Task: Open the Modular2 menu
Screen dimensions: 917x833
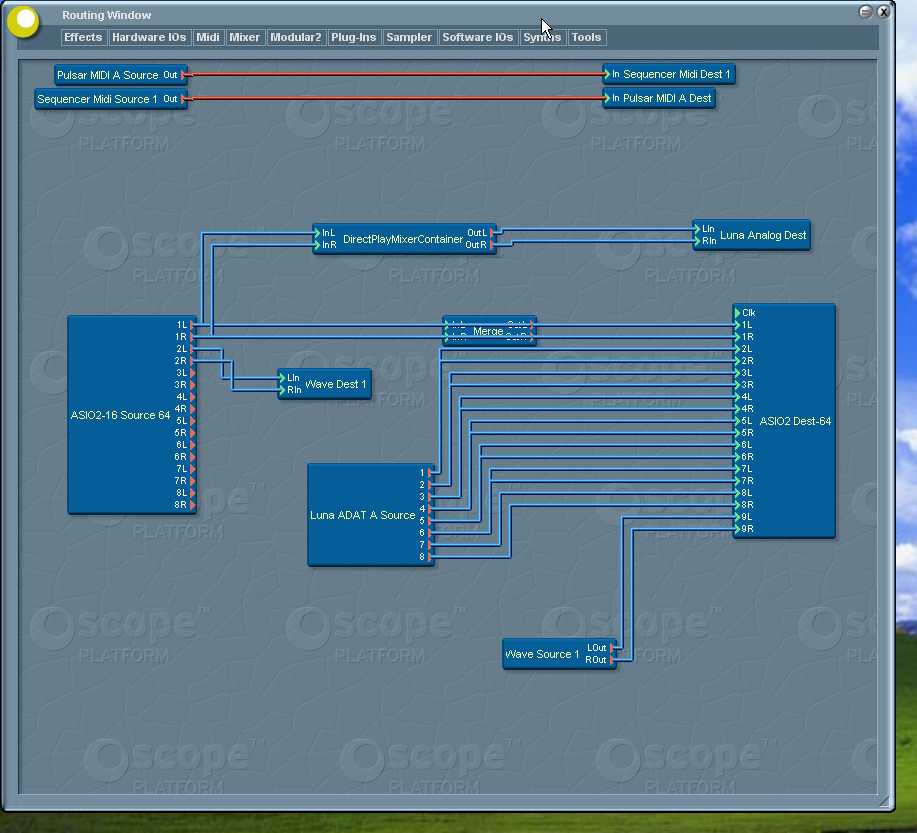Action: point(295,37)
